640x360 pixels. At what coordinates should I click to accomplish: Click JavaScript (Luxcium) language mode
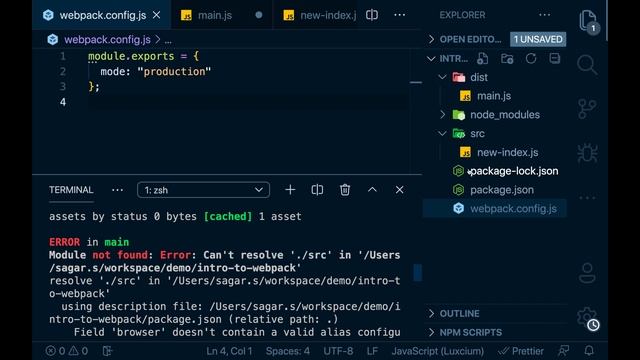pos(438,351)
